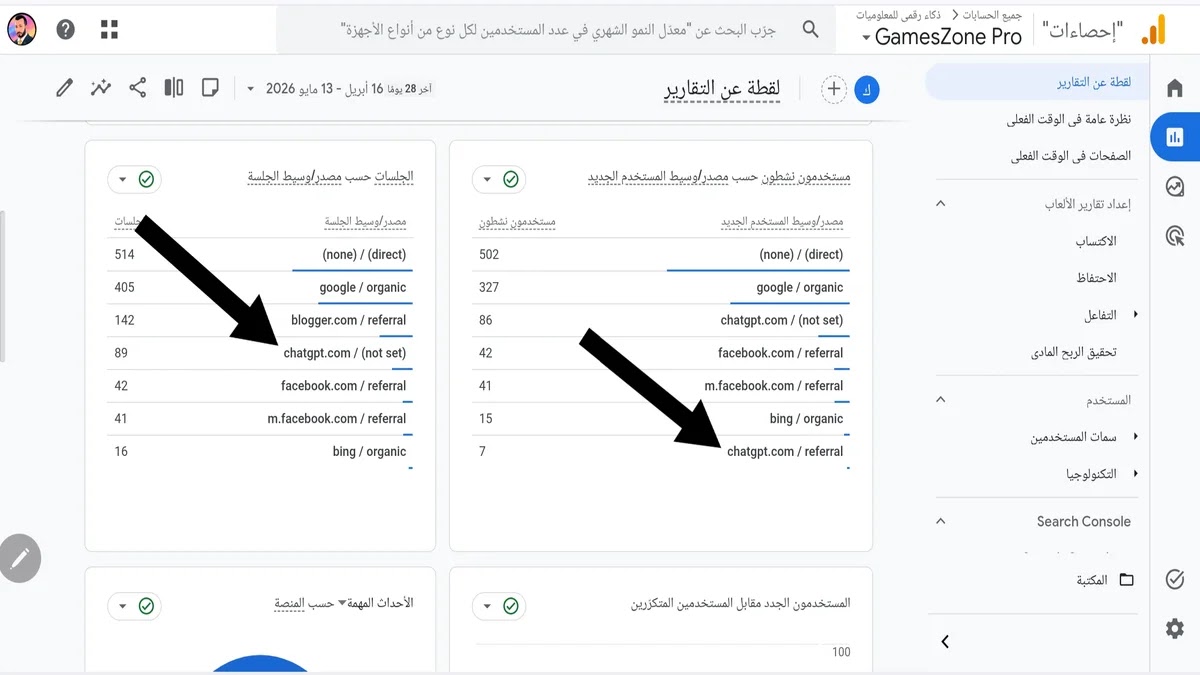Open تحقيق الربح المادي report

(x=1073, y=352)
